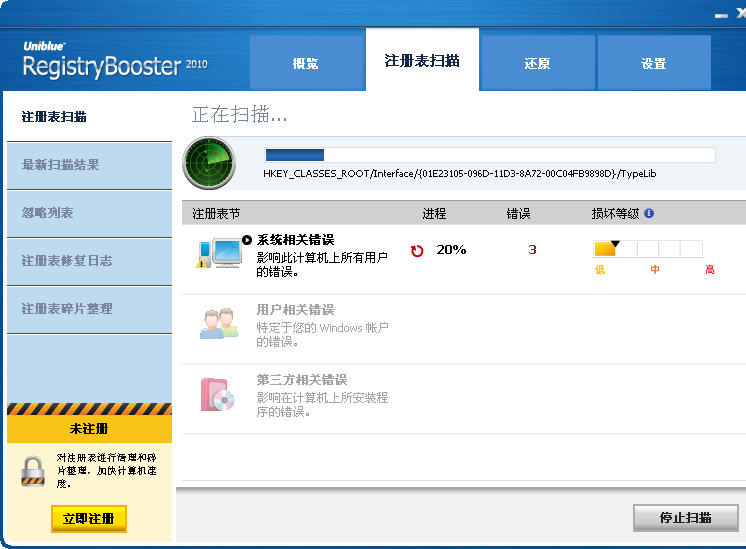Click the 高 damage level label
The width and height of the screenshot is (746, 549).
710,270
